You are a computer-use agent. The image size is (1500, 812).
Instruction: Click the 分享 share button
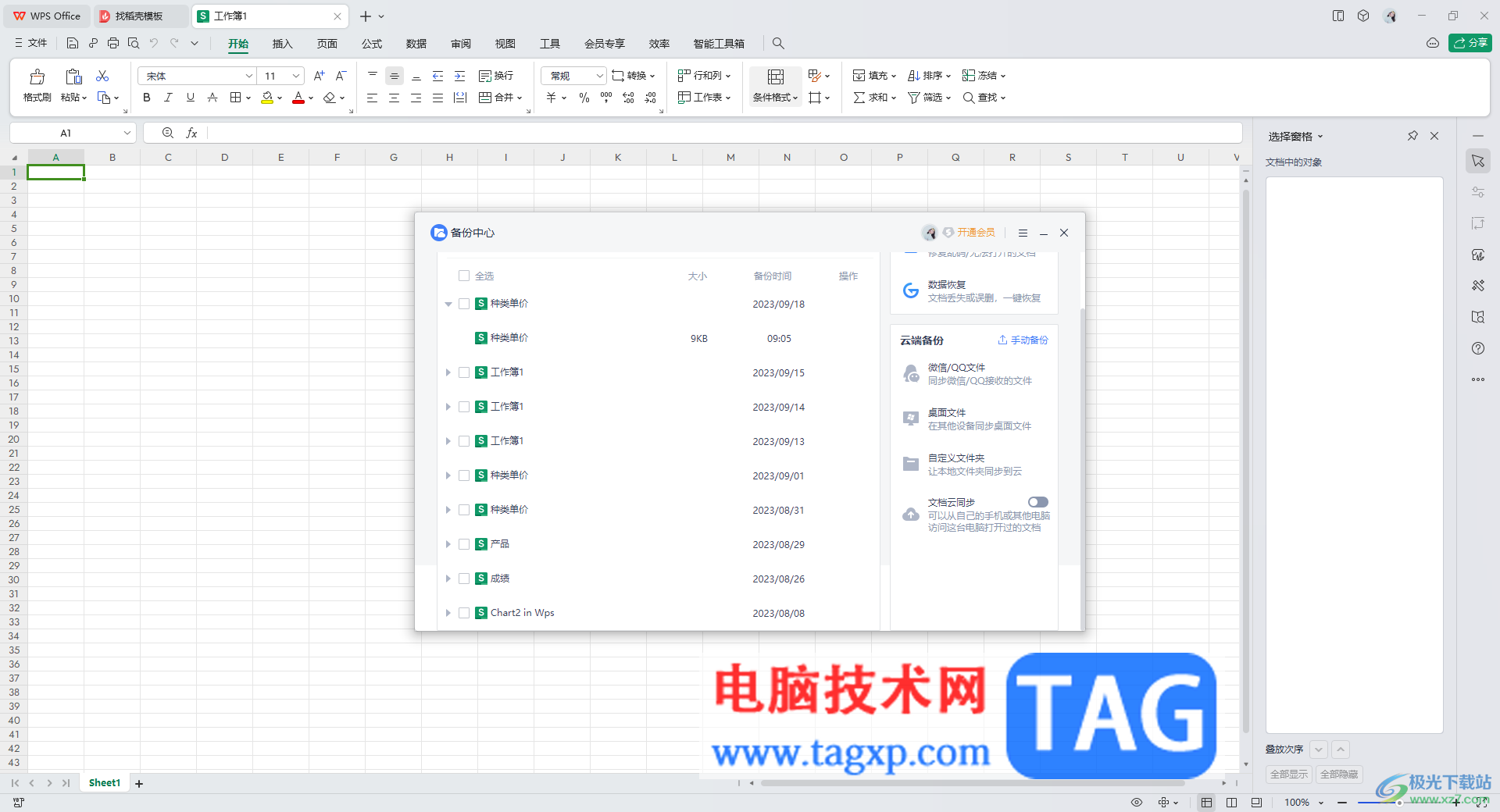pyautogui.click(x=1470, y=43)
